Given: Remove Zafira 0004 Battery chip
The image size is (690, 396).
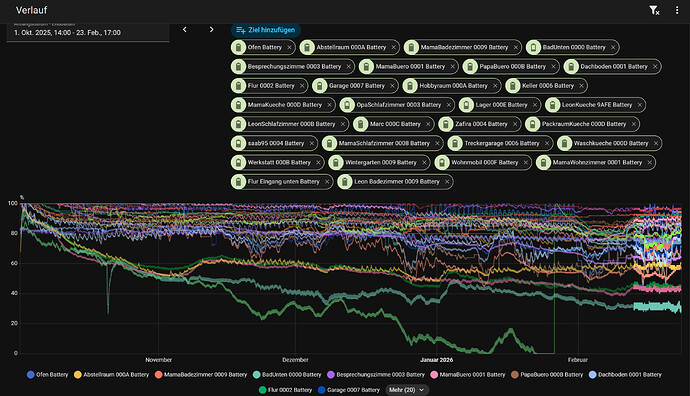Looking at the screenshot, I should [x=515, y=124].
